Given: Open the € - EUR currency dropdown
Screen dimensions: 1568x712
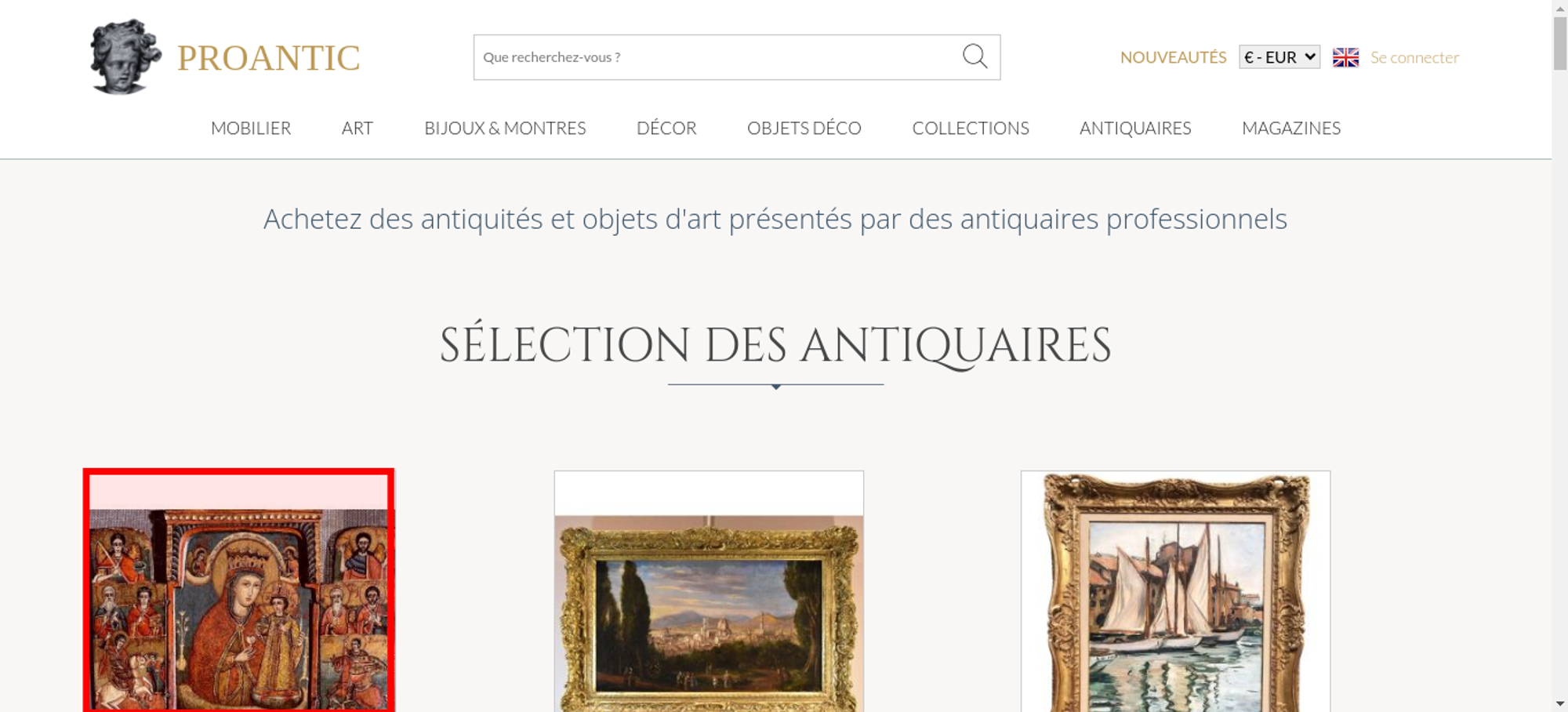Looking at the screenshot, I should coord(1279,57).
